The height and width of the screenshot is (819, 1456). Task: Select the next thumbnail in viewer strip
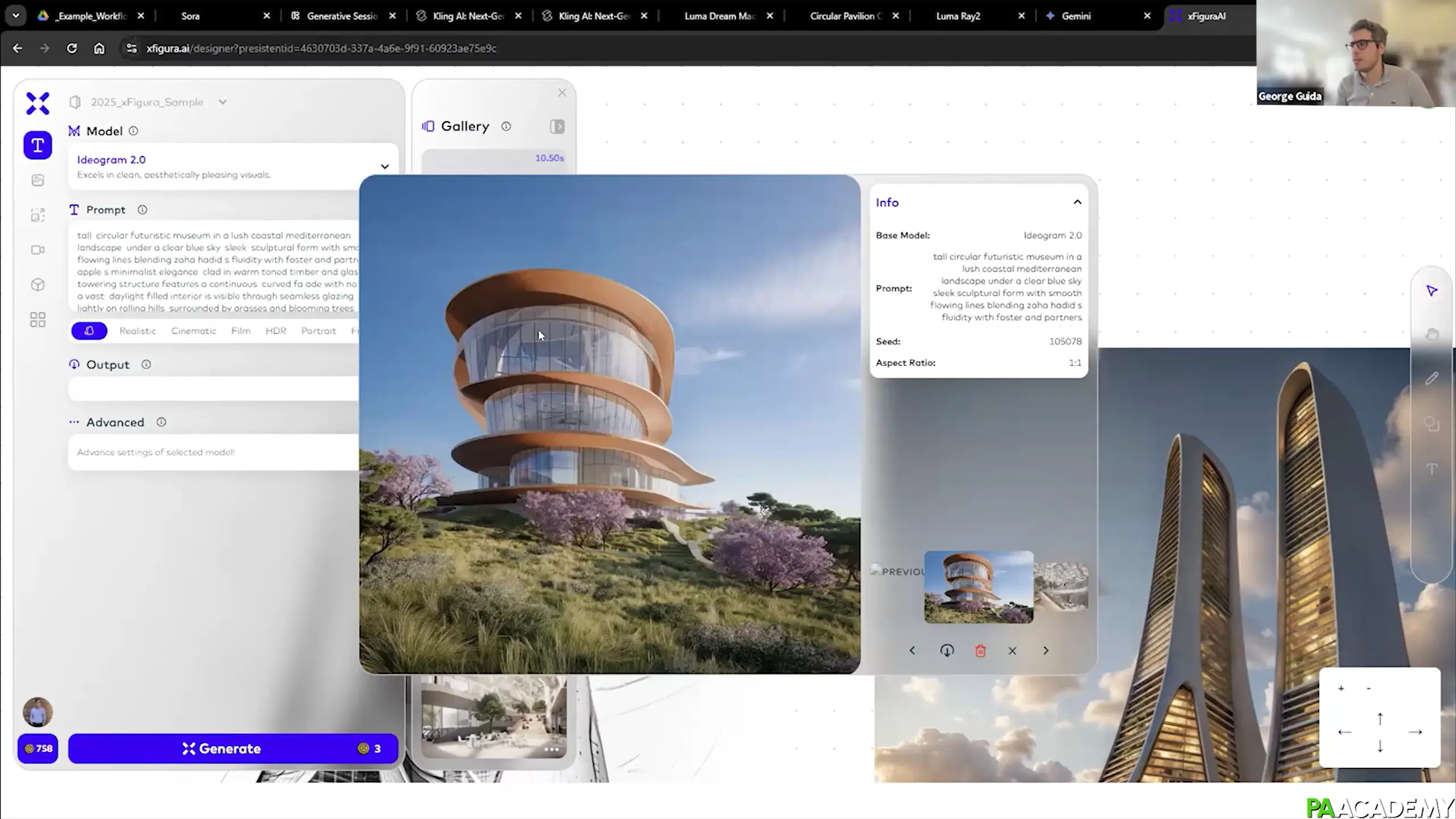pos(1061,587)
